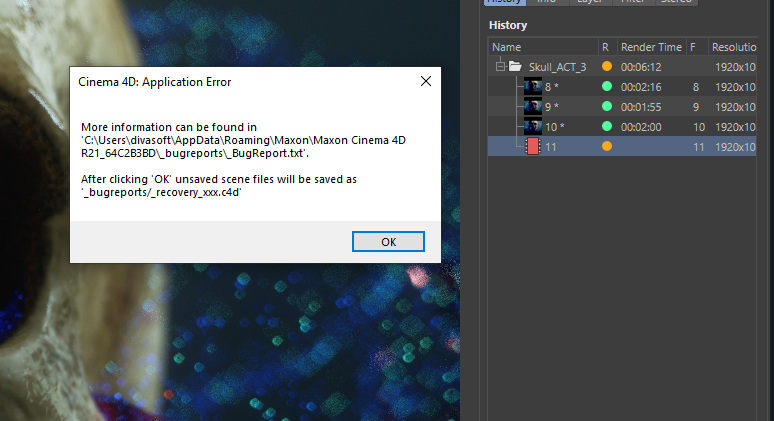Click render time 00:06:12

(x=641, y=67)
